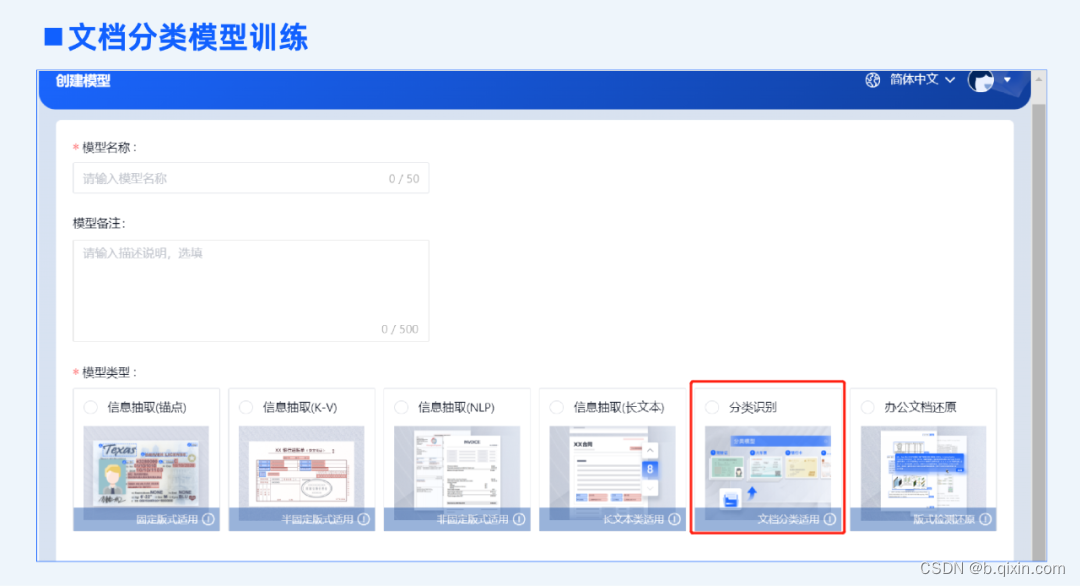Click the 办公文档还原 thumbnail image
This screenshot has width=1080, height=586.
click(x=923, y=467)
